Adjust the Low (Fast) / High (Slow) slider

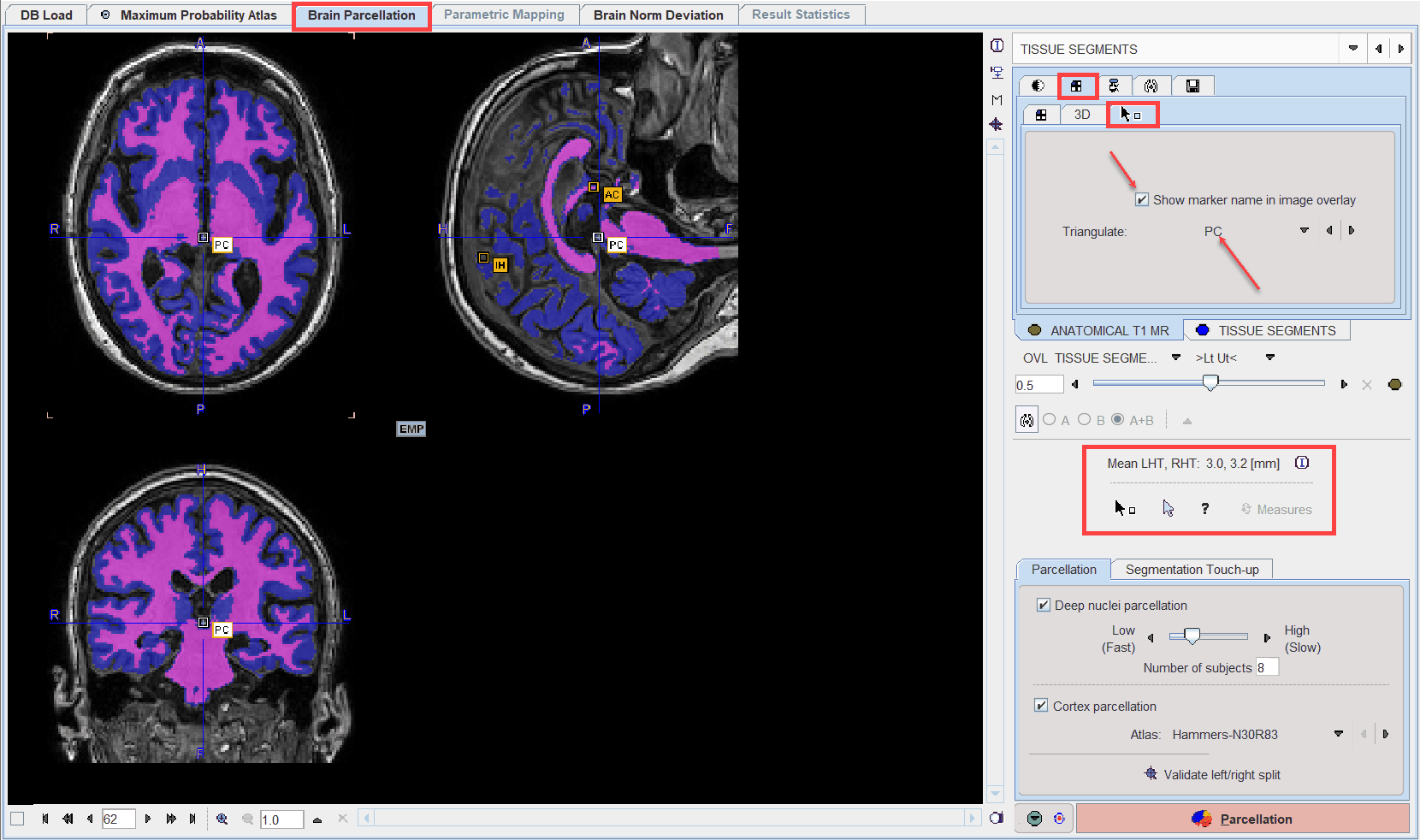[x=1210, y=636]
